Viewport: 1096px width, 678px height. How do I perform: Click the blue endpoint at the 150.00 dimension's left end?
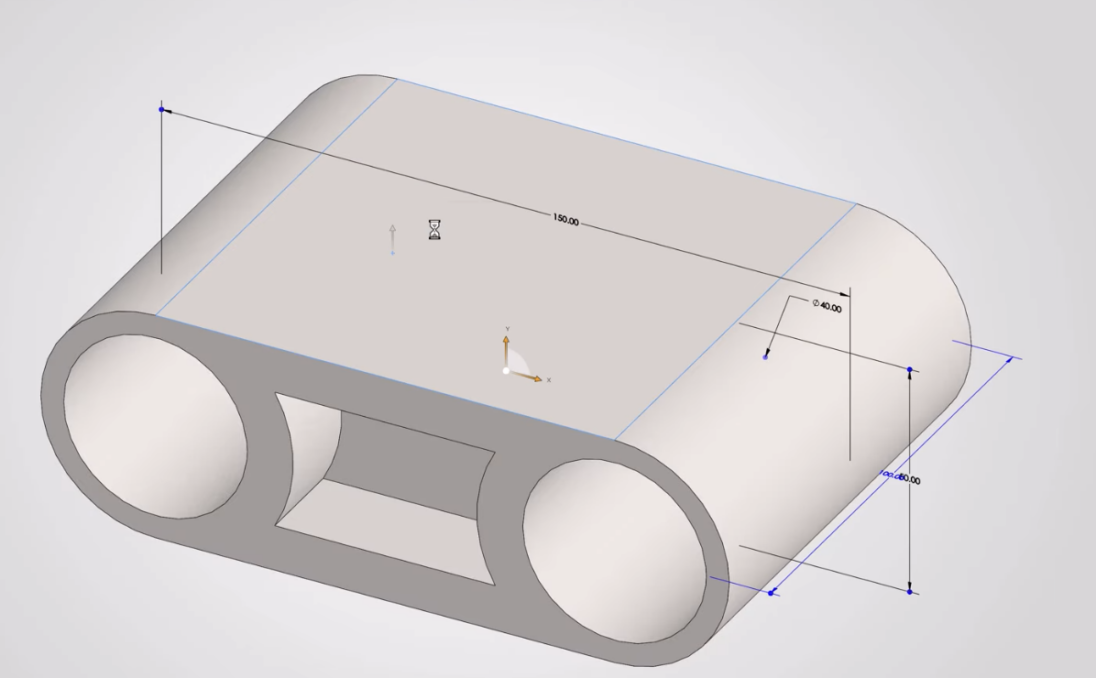tap(162, 108)
